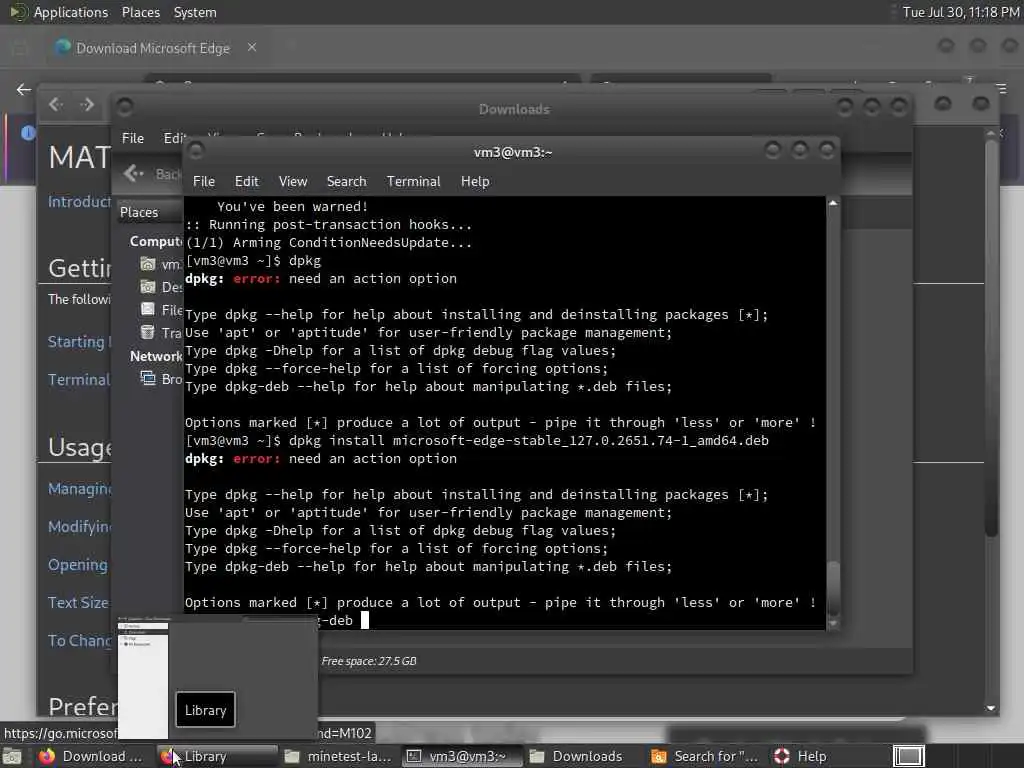Click 'Network' heading in Places sidebar
The height and width of the screenshot is (768, 1024).
(156, 356)
